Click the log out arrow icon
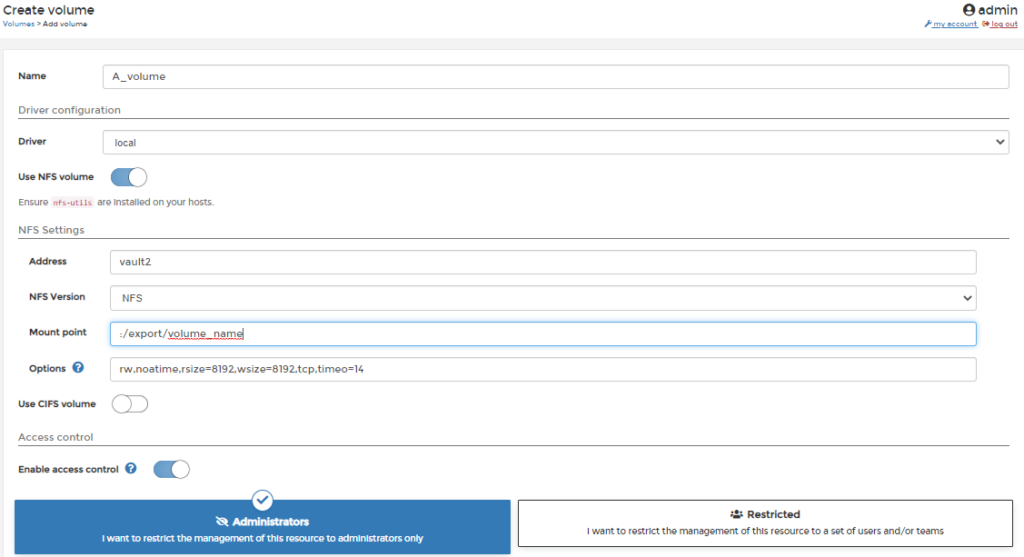The height and width of the screenshot is (557, 1024). tap(985, 24)
